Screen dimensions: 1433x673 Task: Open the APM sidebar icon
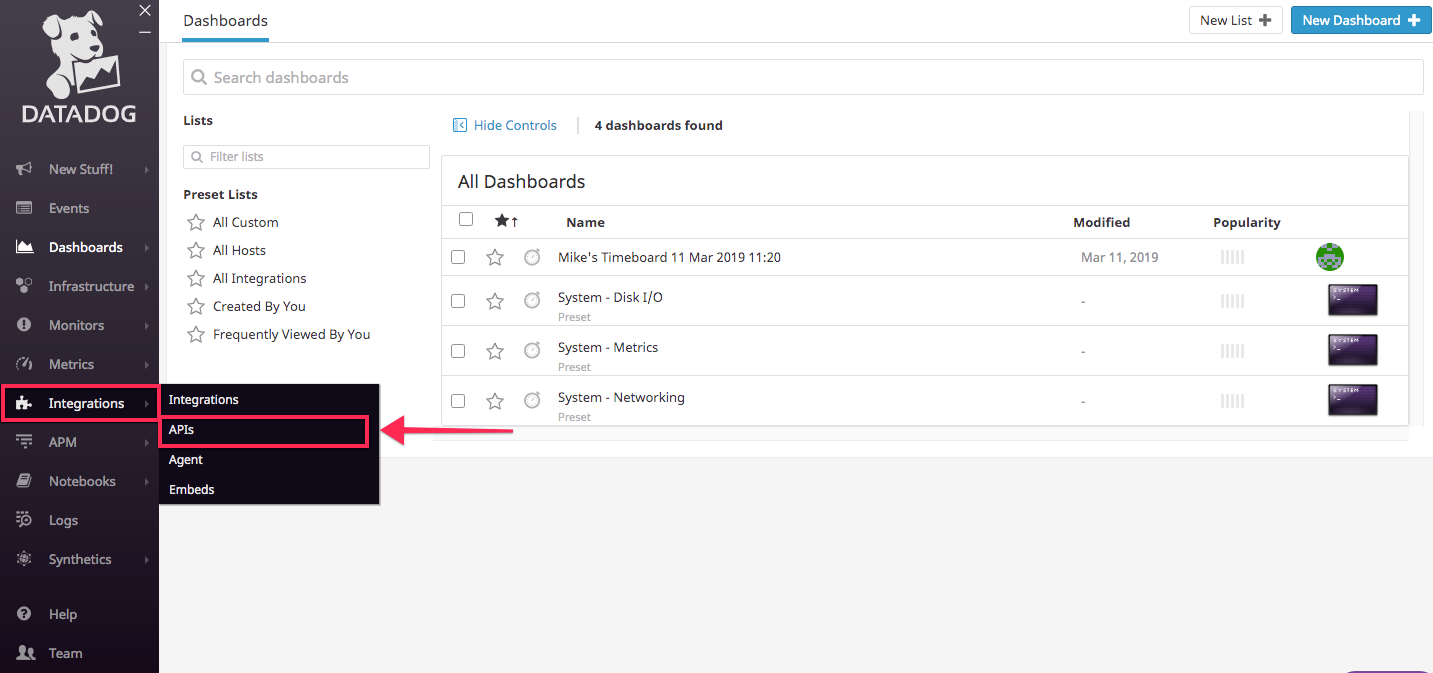point(22,441)
